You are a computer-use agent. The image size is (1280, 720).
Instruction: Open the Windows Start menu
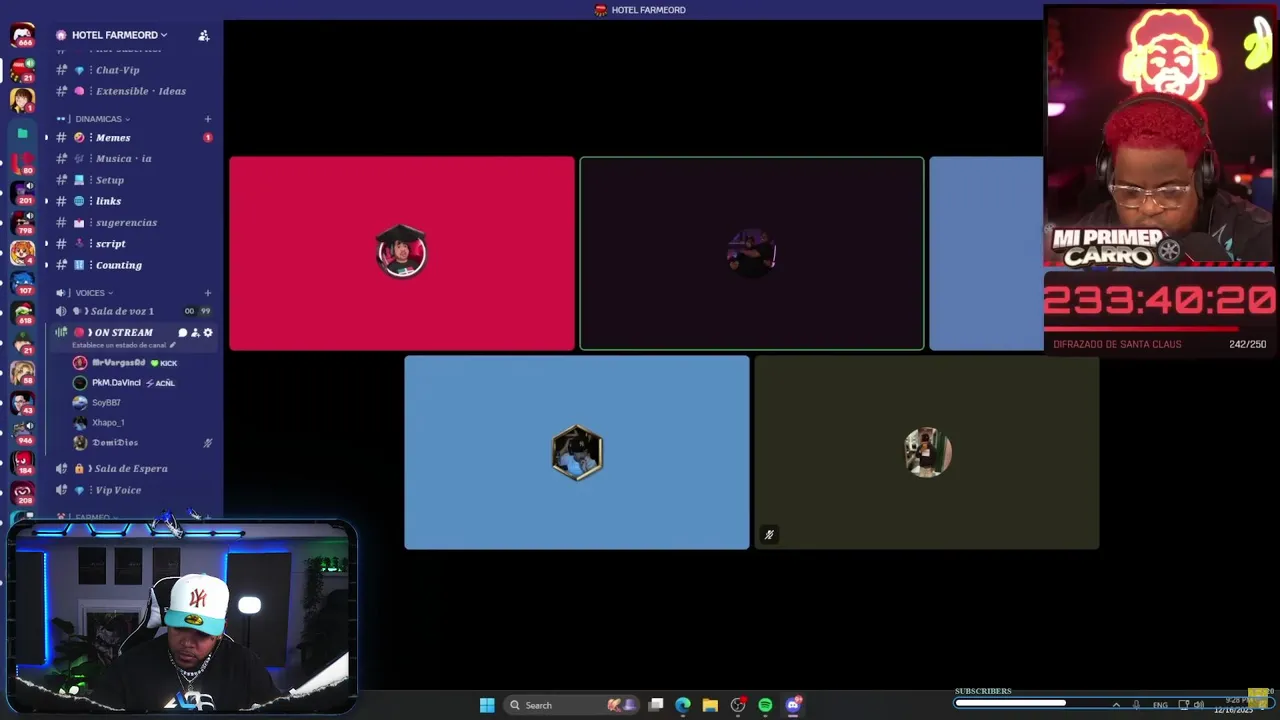click(487, 705)
